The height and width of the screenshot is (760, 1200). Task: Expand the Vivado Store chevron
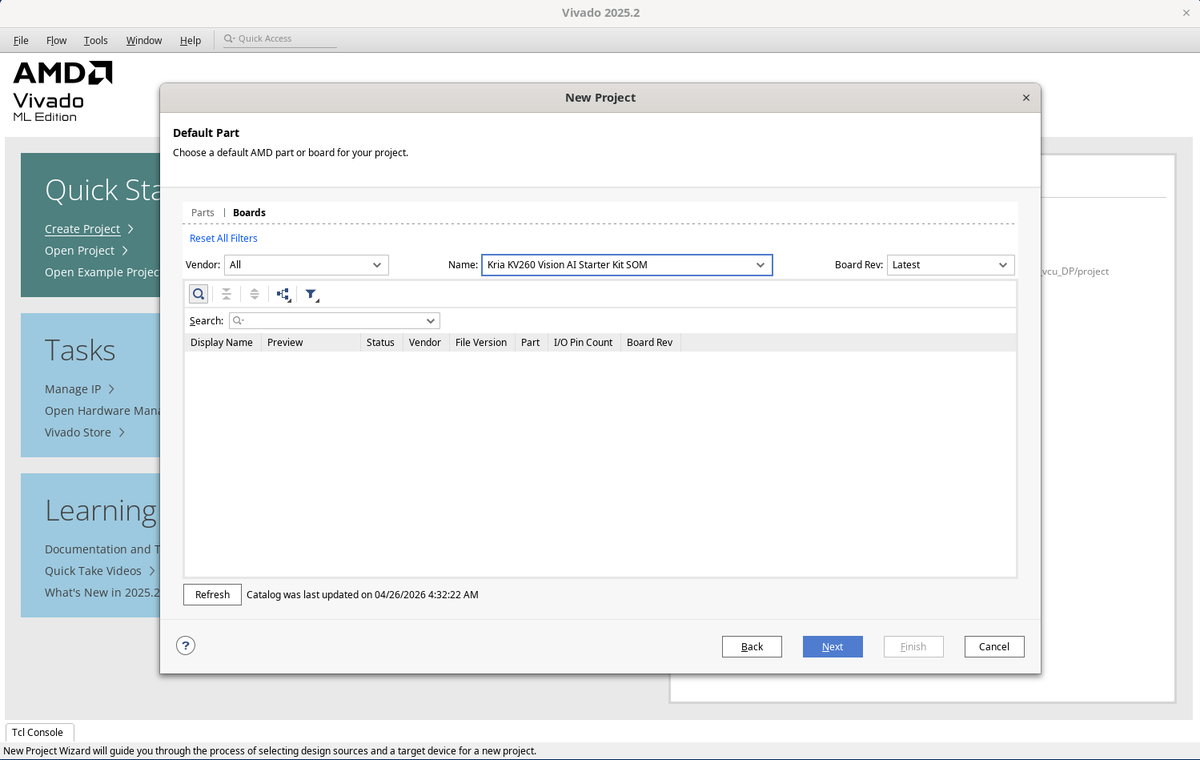click(x=121, y=432)
